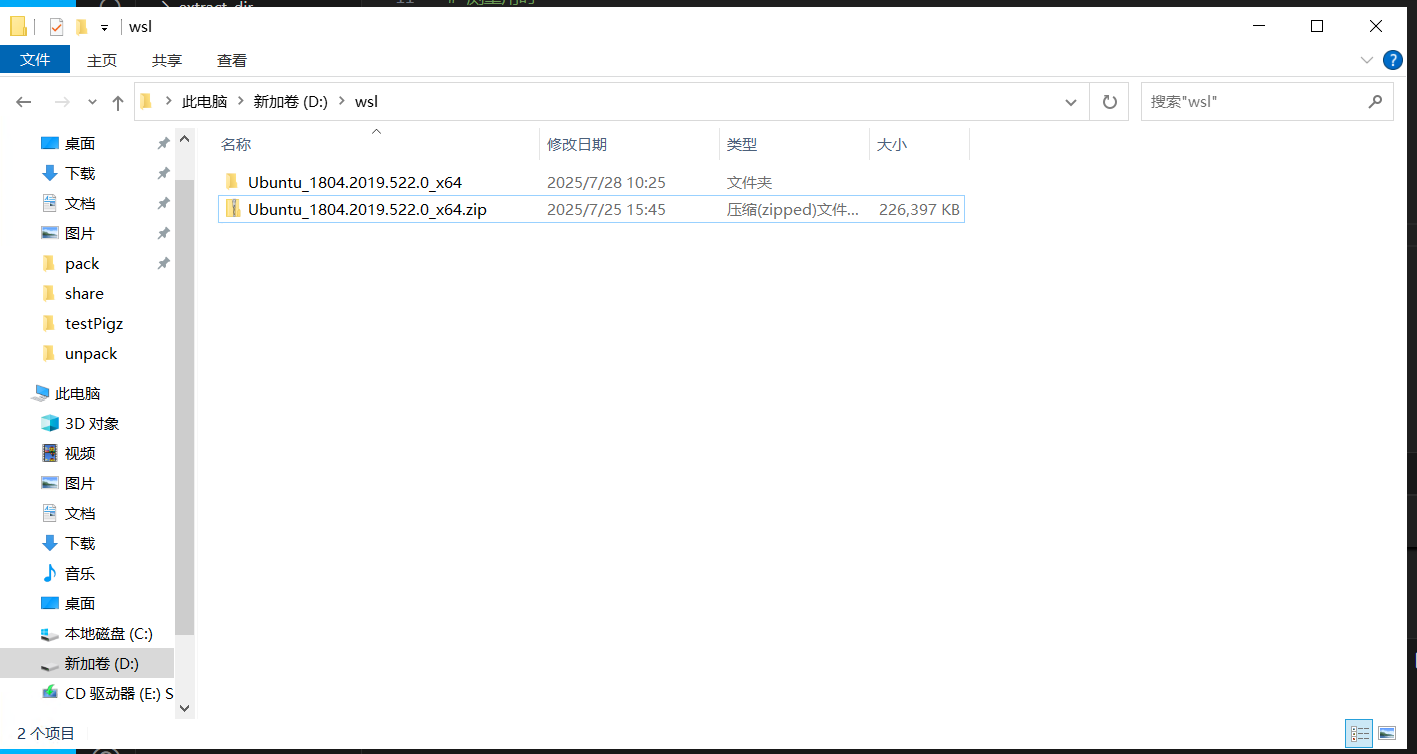This screenshot has height=754, width=1417.
Task: Expand chevron after 此电脑 breadcrumb
Action: click(241, 101)
